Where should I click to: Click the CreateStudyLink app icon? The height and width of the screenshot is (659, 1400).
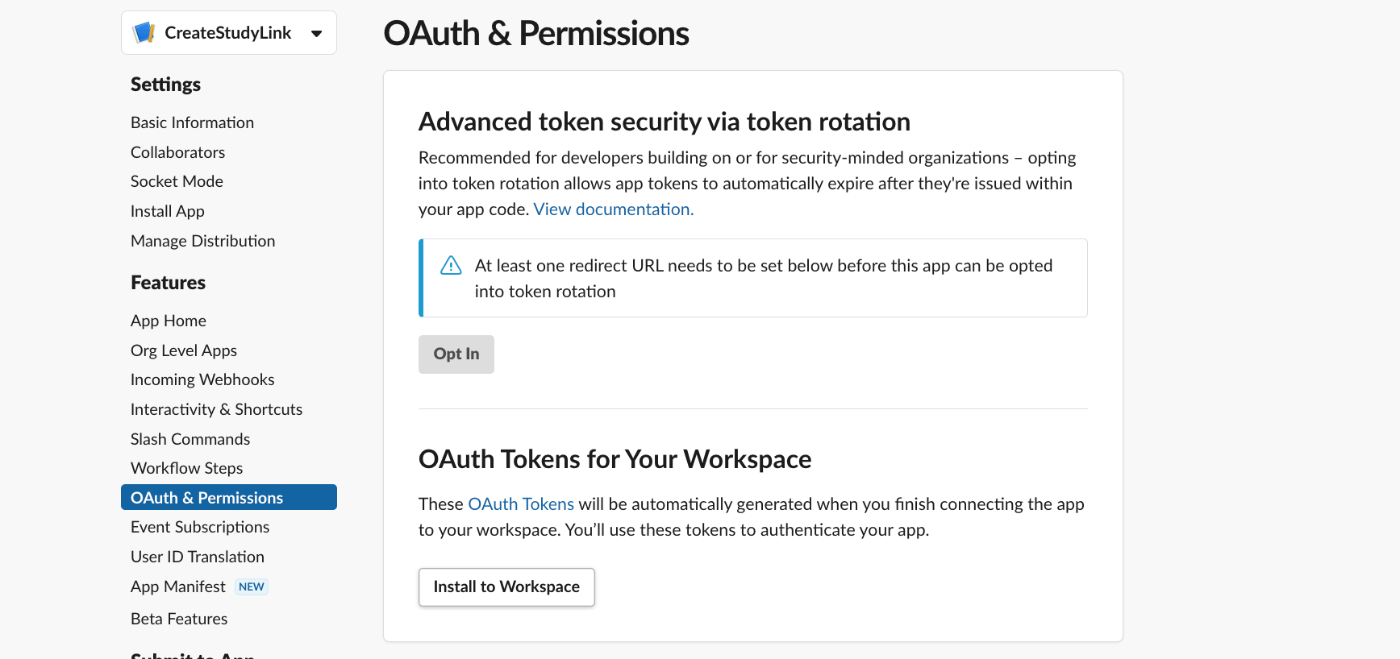(x=144, y=33)
